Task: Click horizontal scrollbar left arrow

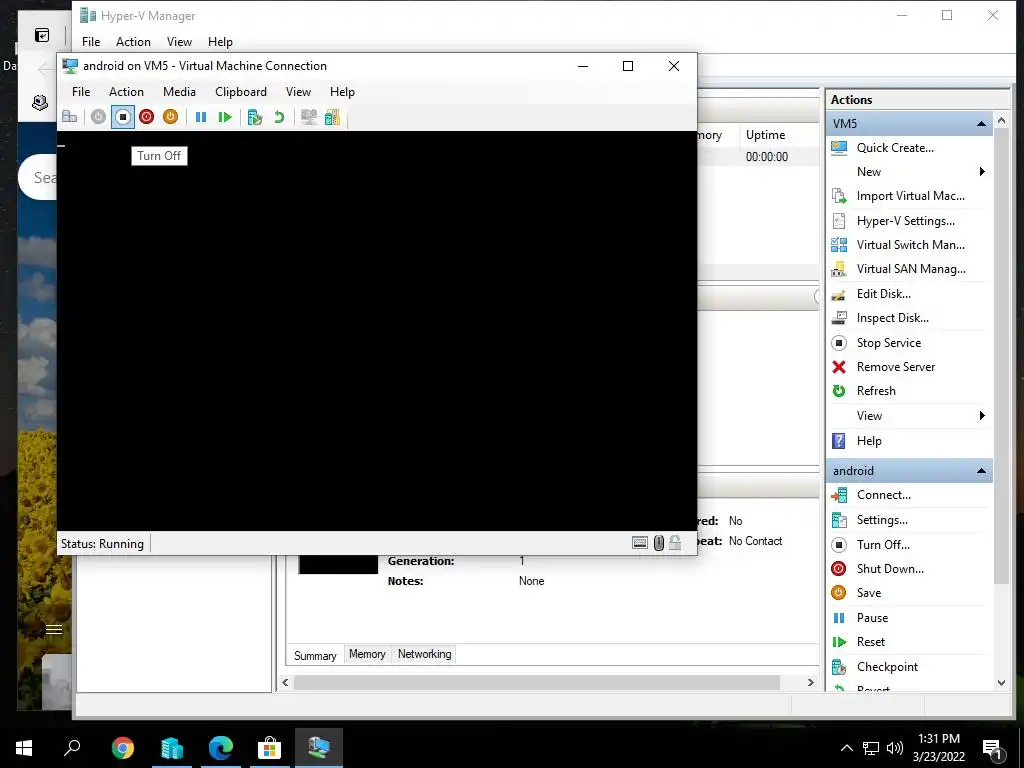Action: 285,682
